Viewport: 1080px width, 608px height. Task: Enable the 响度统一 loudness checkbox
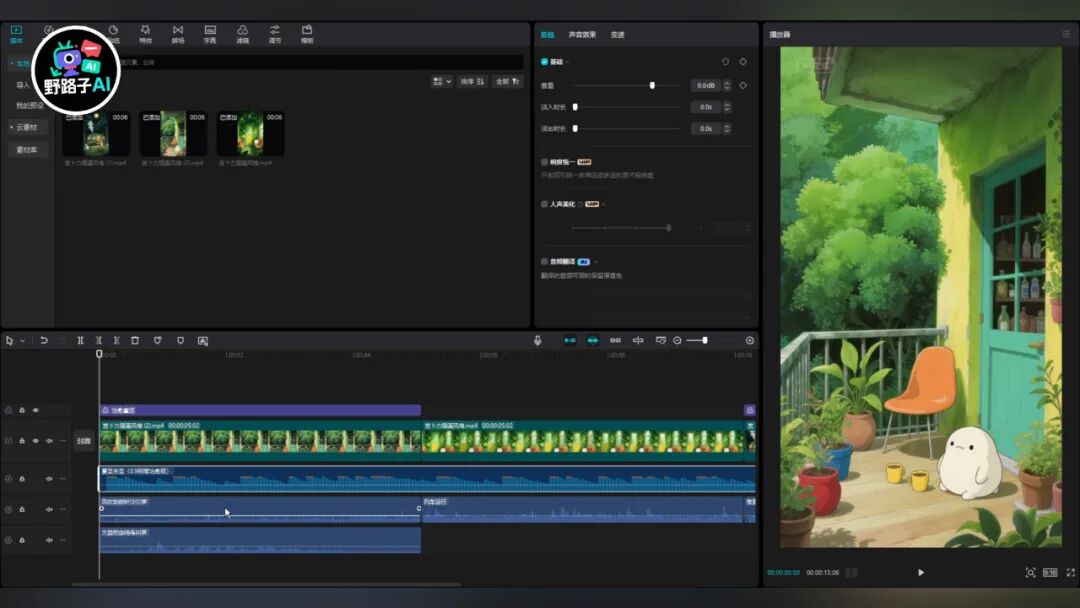point(544,162)
